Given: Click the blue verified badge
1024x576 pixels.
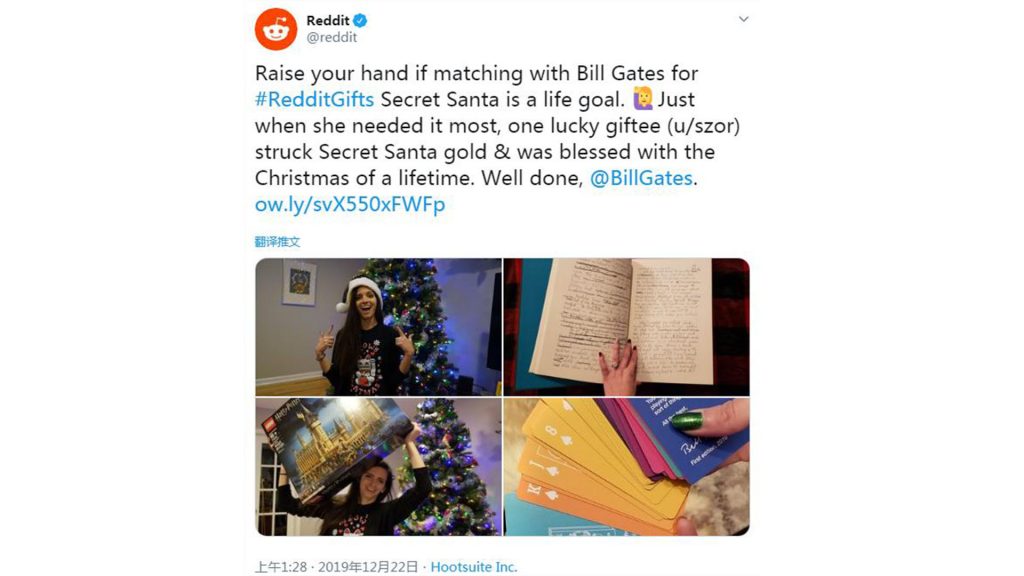Looking at the screenshot, I should click(360, 21).
